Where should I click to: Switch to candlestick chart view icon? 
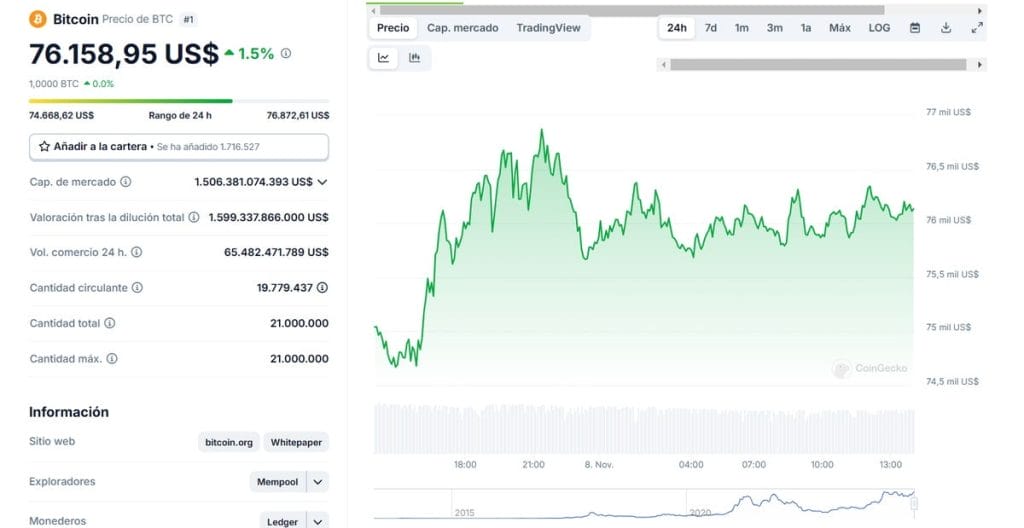point(415,58)
